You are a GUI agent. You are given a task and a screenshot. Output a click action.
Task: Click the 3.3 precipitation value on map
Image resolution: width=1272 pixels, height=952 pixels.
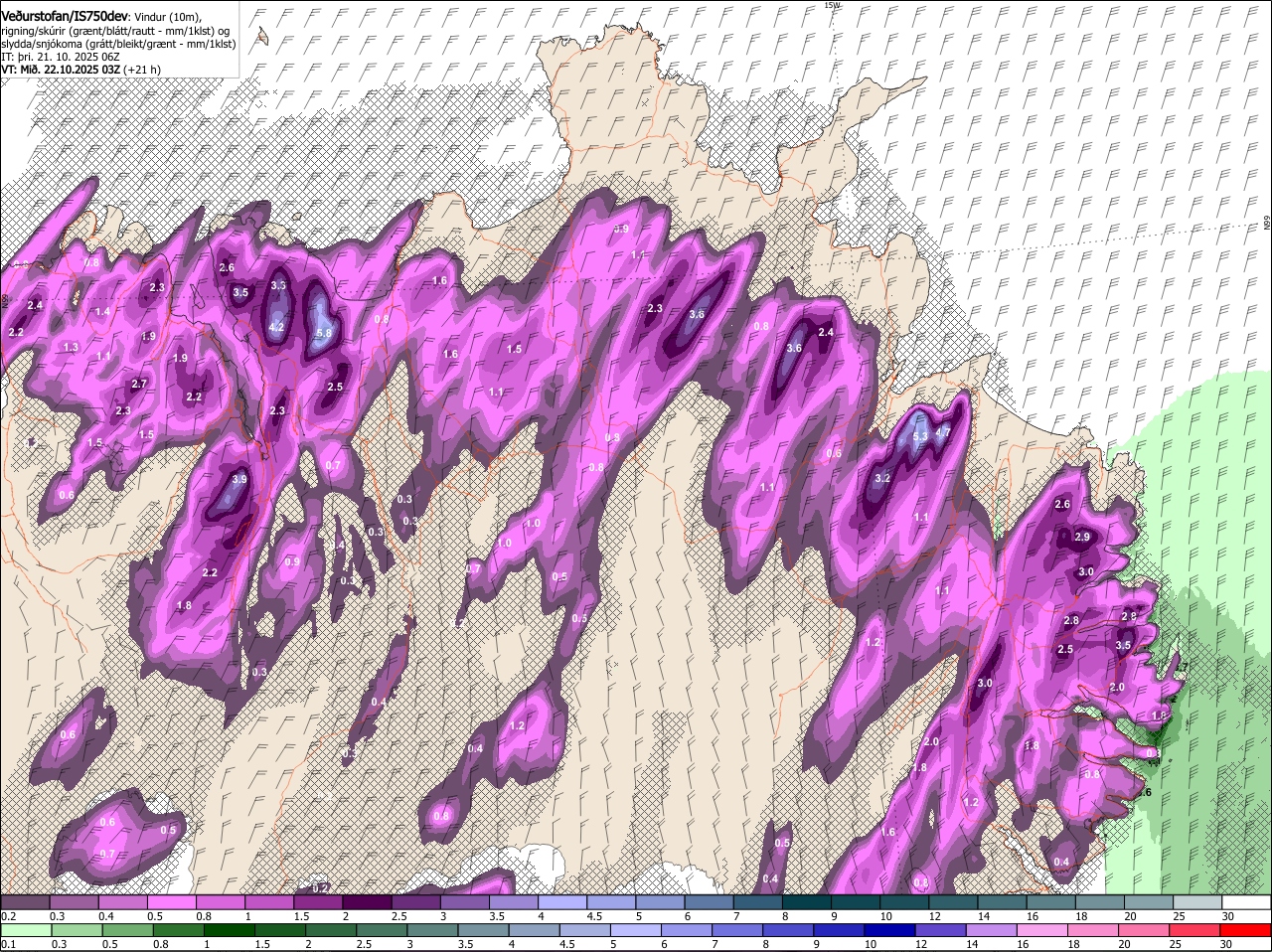click(x=278, y=285)
